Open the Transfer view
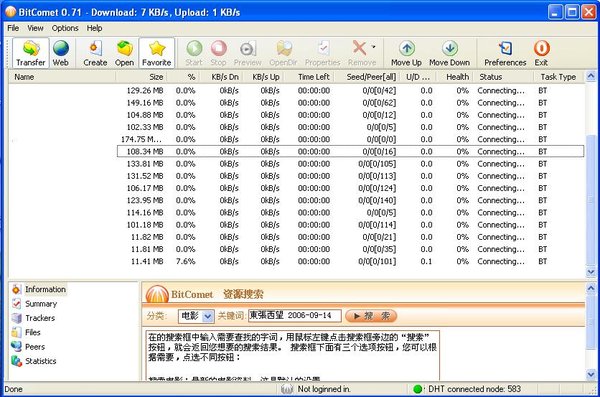This screenshot has height=397, width=600. pos(31,53)
